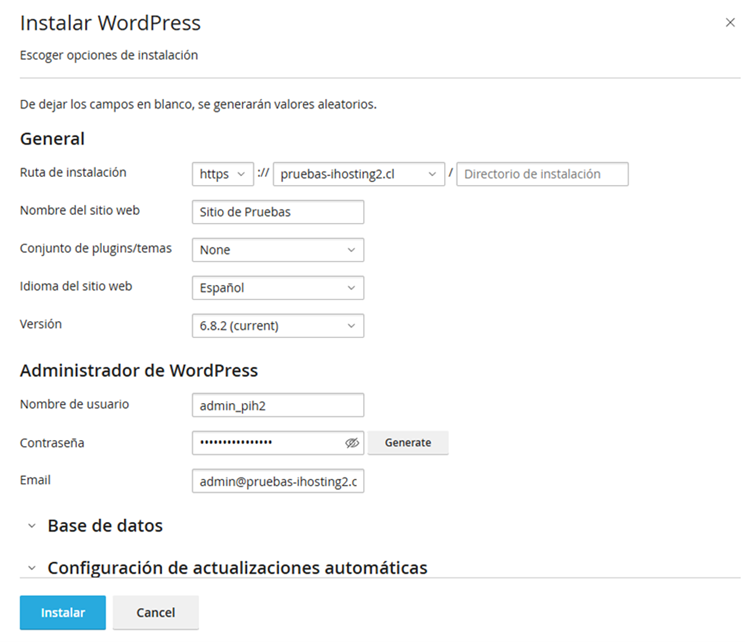
Task: Open the pruebas-ihosting2.cl domain dropdown
Action: [359, 174]
